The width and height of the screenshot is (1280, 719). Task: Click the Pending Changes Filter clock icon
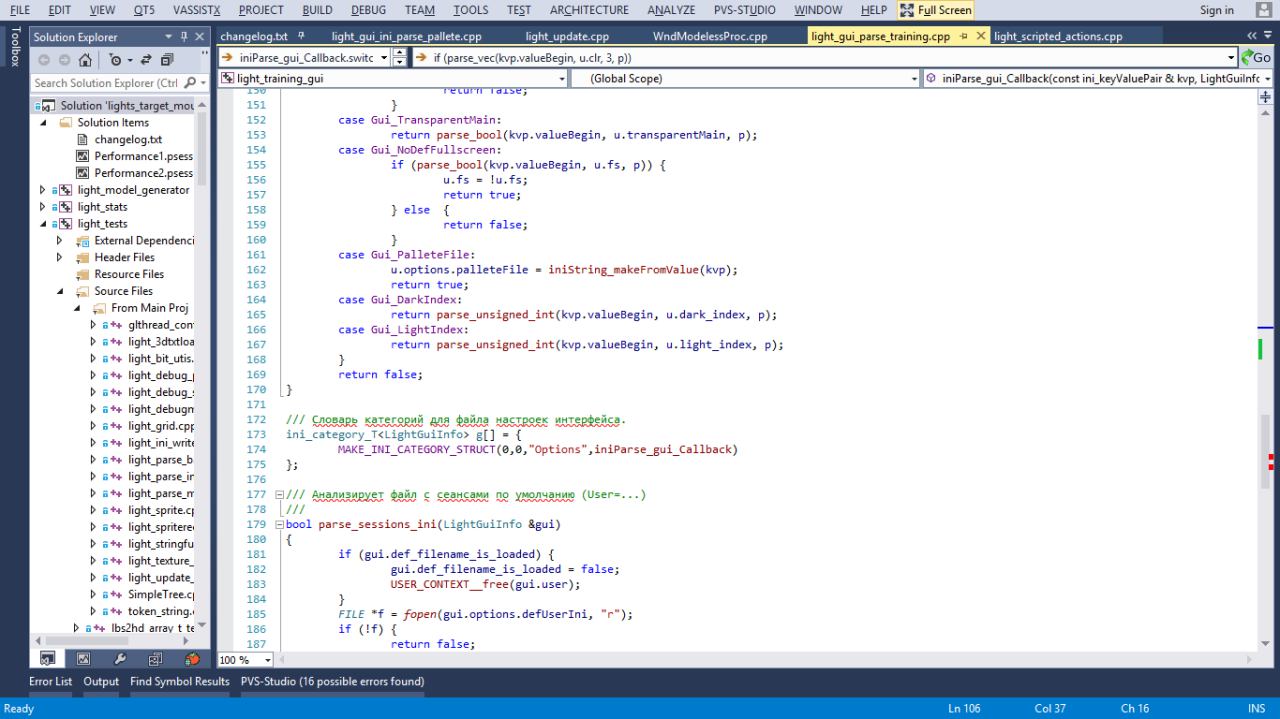pyautogui.click(x=113, y=60)
